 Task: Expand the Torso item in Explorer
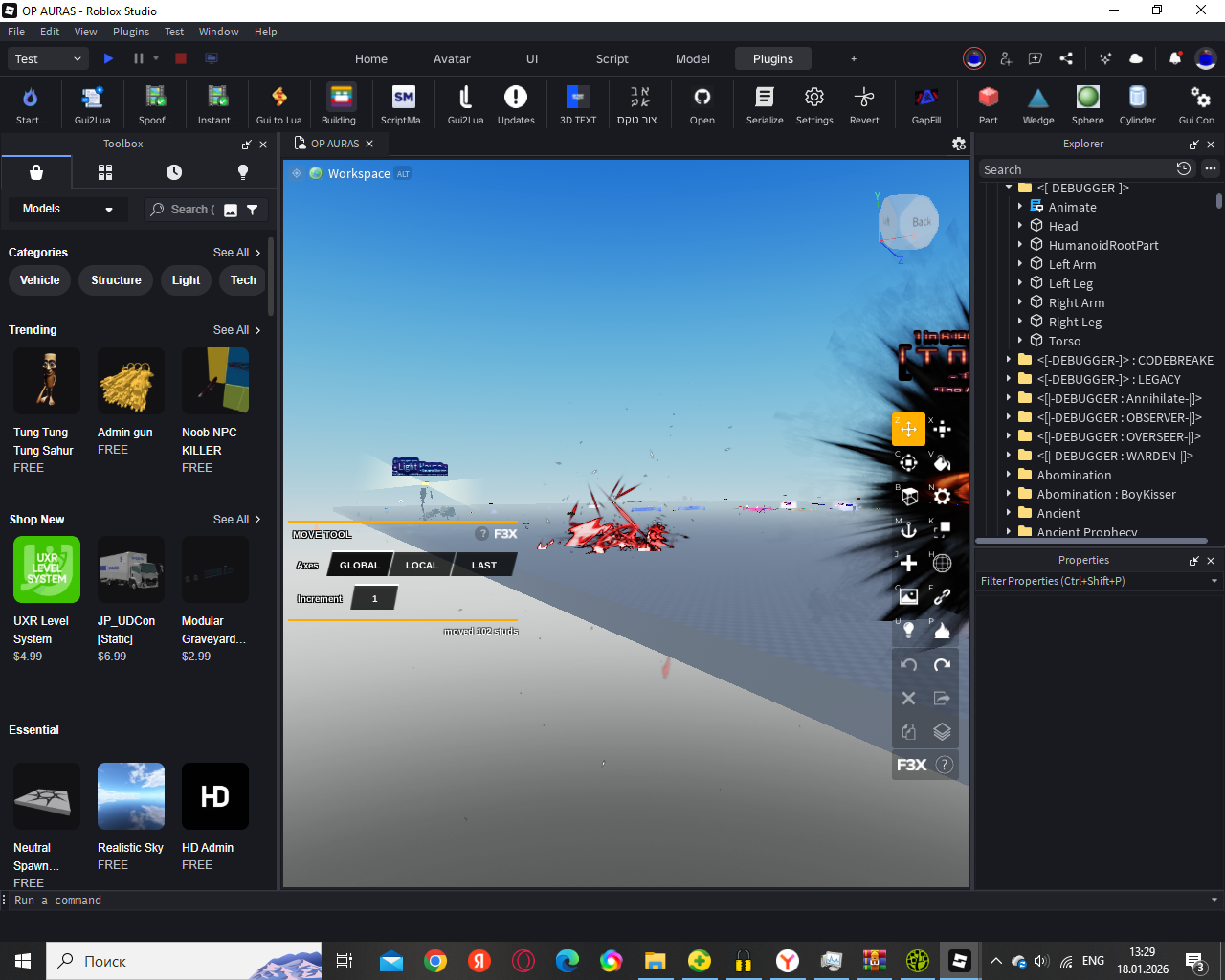[1020, 341]
